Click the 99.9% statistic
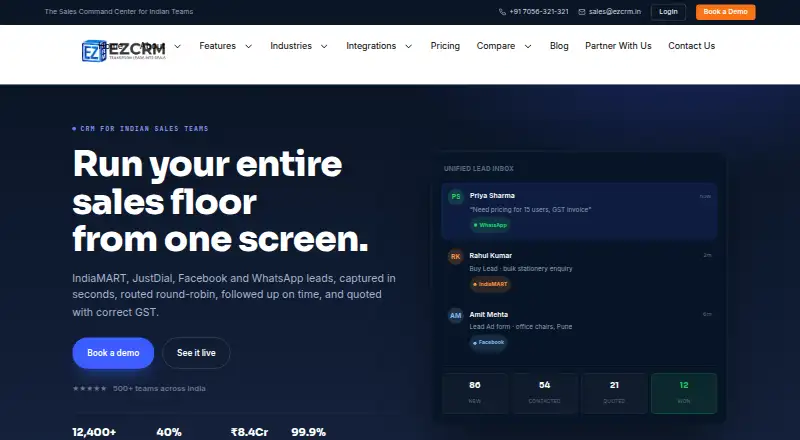Image resolution: width=800 pixels, height=440 pixels. coord(309,432)
